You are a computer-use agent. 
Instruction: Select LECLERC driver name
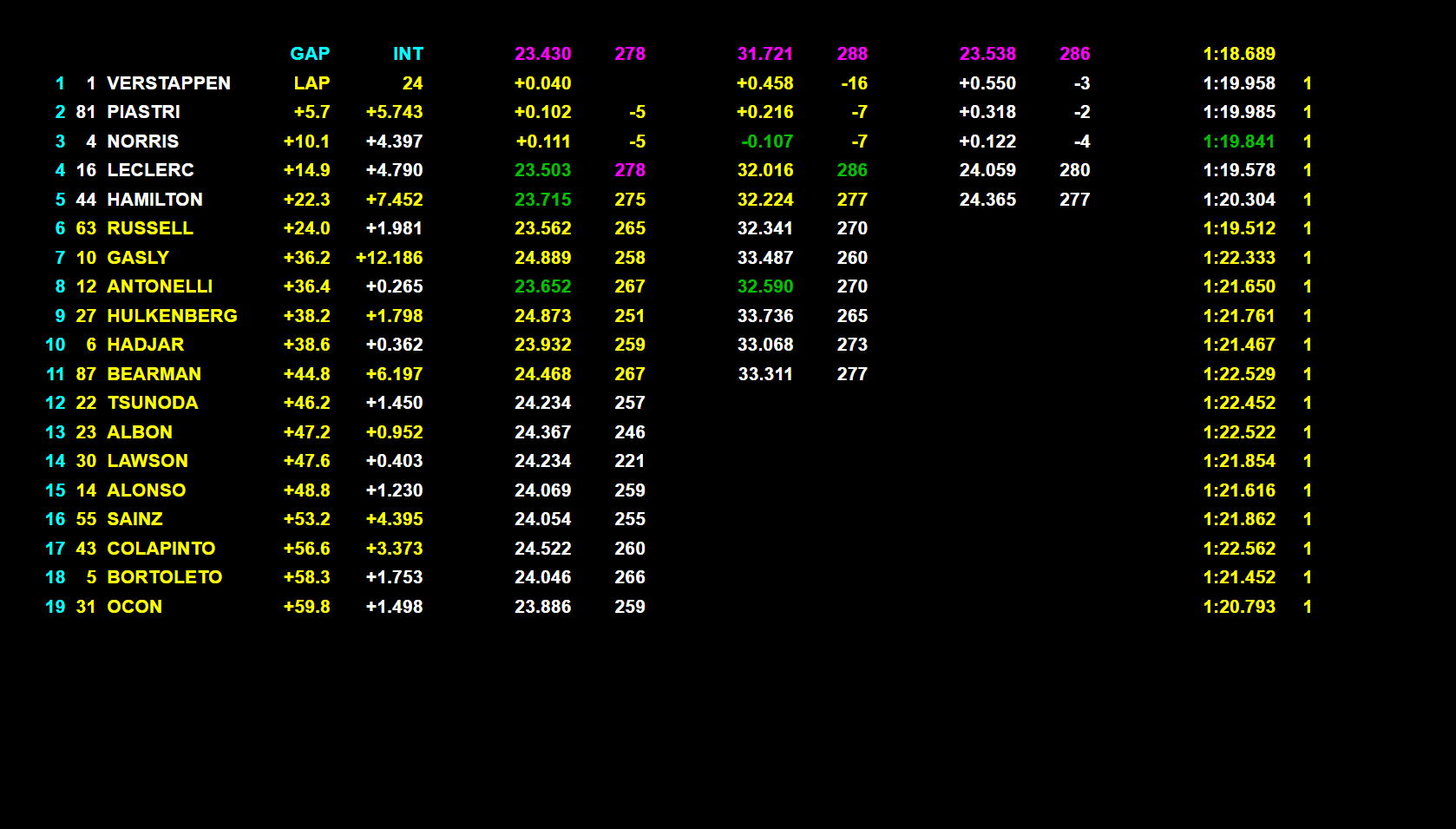150,170
